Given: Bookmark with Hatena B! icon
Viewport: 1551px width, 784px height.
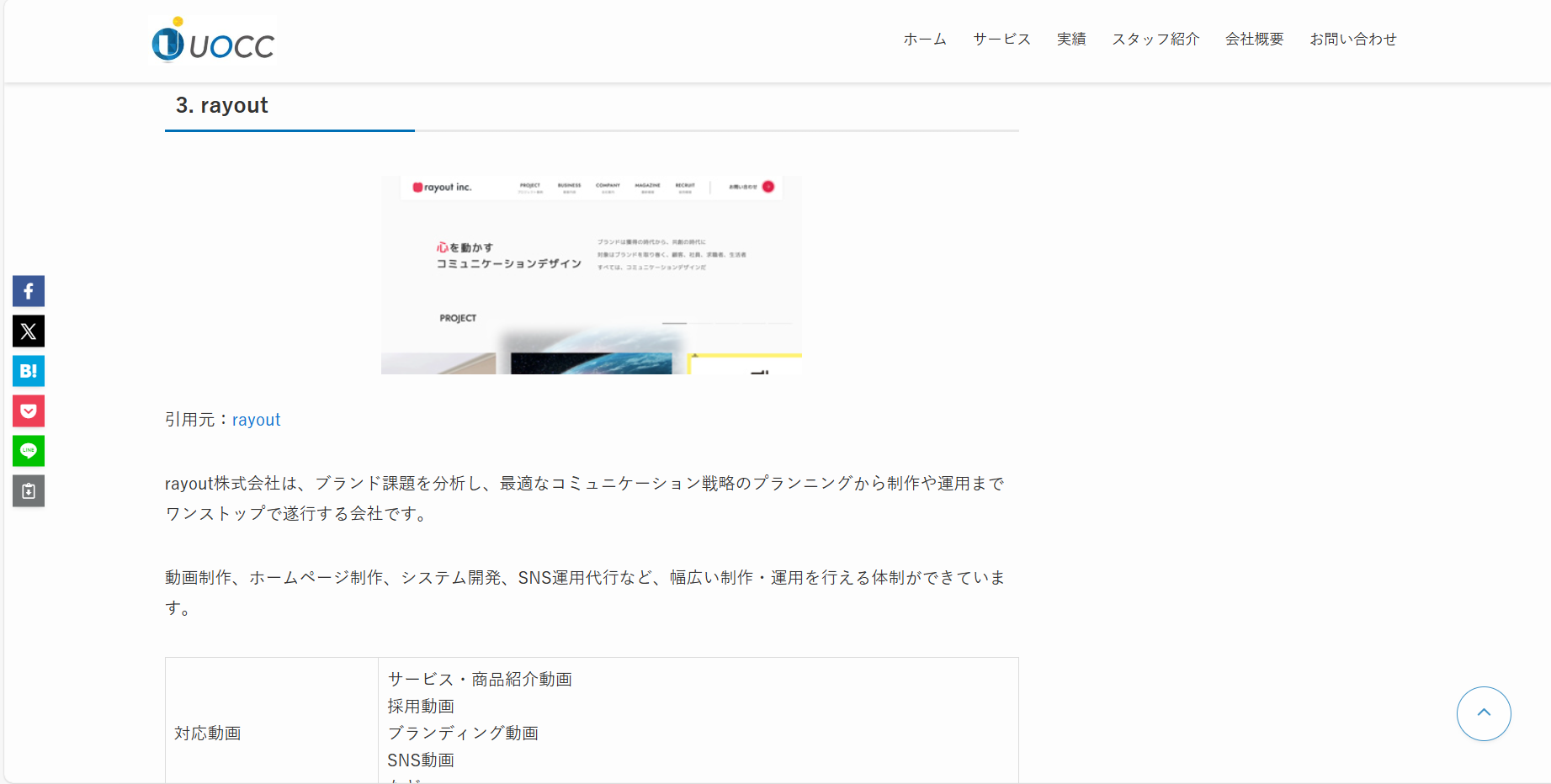Looking at the screenshot, I should tap(29, 371).
